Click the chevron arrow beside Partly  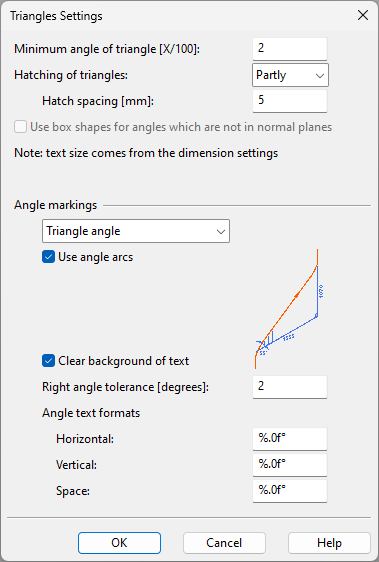(x=319, y=76)
